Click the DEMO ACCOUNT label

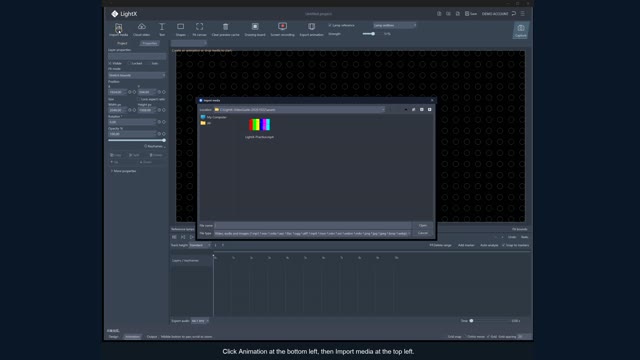coord(495,14)
